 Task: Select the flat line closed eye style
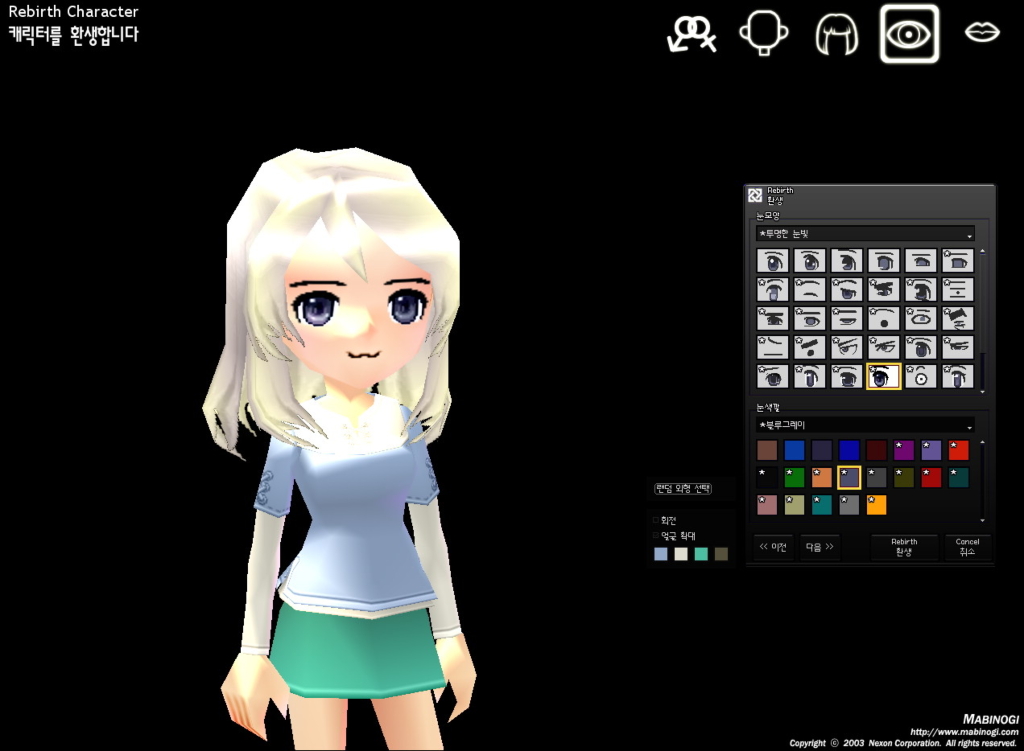pos(773,347)
